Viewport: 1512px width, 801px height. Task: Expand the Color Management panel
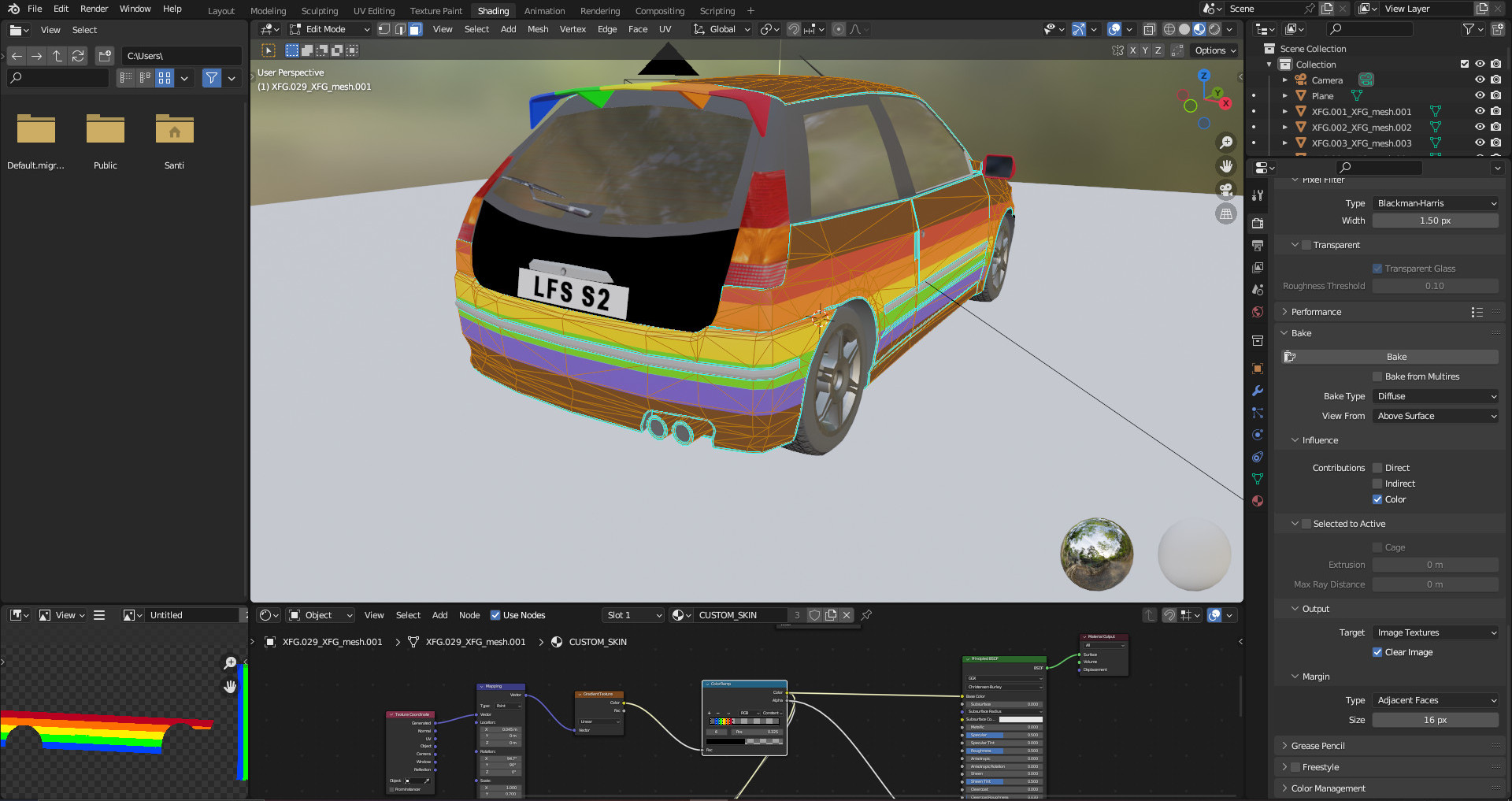point(1327,788)
